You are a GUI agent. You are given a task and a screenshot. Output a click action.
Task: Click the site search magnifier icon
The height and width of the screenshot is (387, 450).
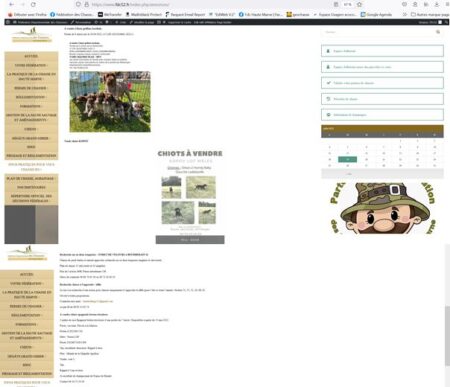(x=438, y=32)
